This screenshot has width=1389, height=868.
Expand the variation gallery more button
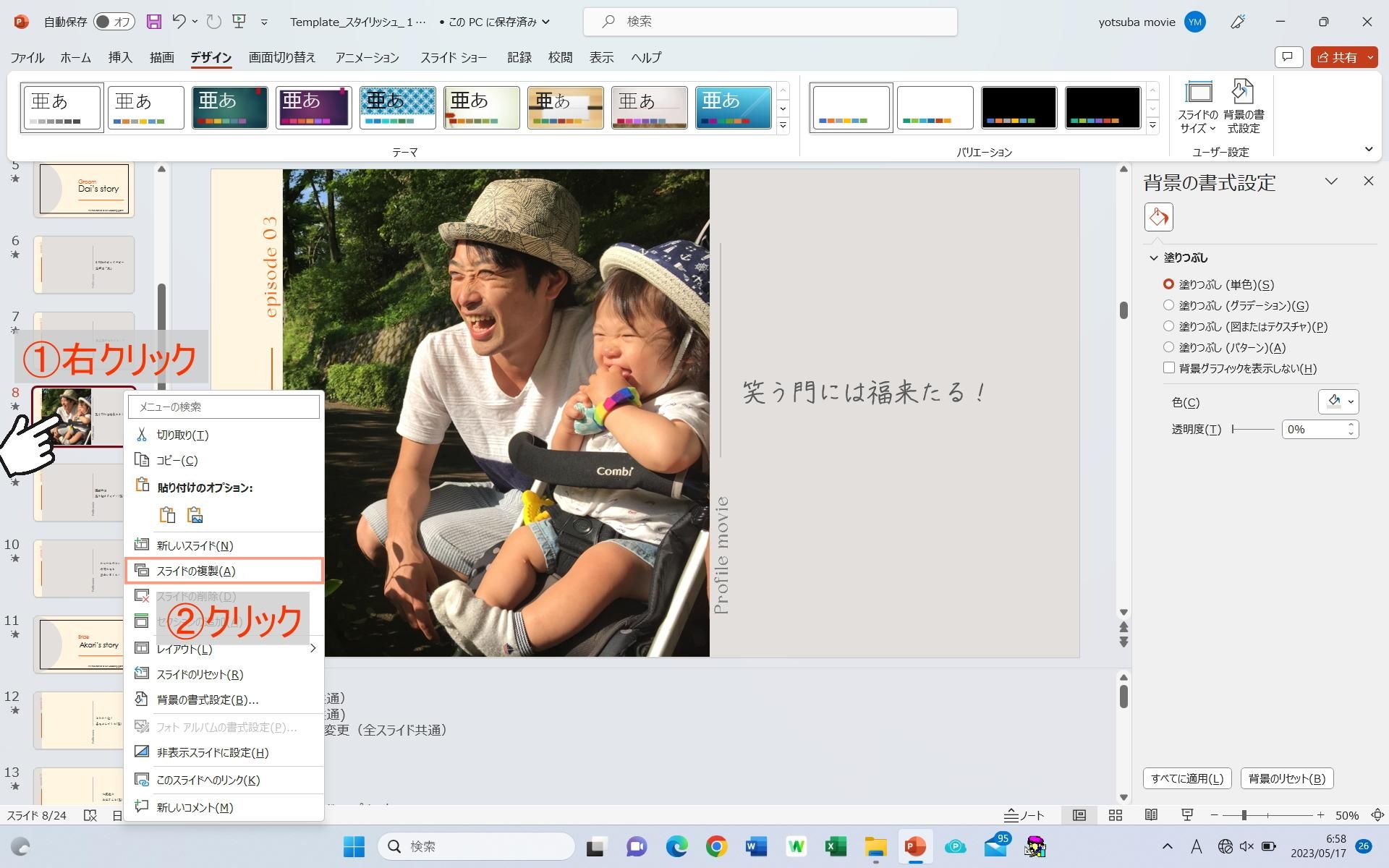tap(1153, 126)
